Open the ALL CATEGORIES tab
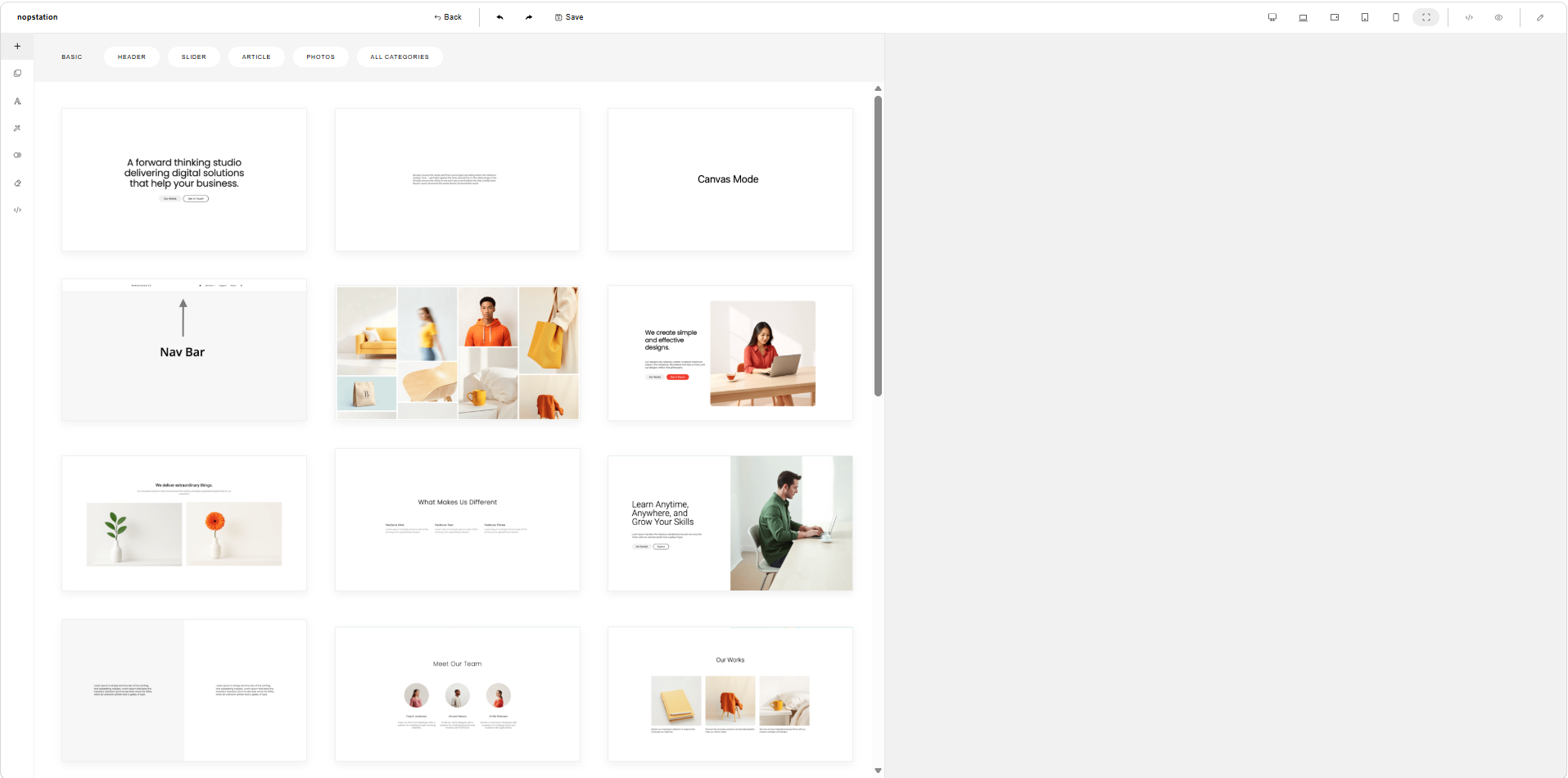The height and width of the screenshot is (778, 1568). [400, 57]
